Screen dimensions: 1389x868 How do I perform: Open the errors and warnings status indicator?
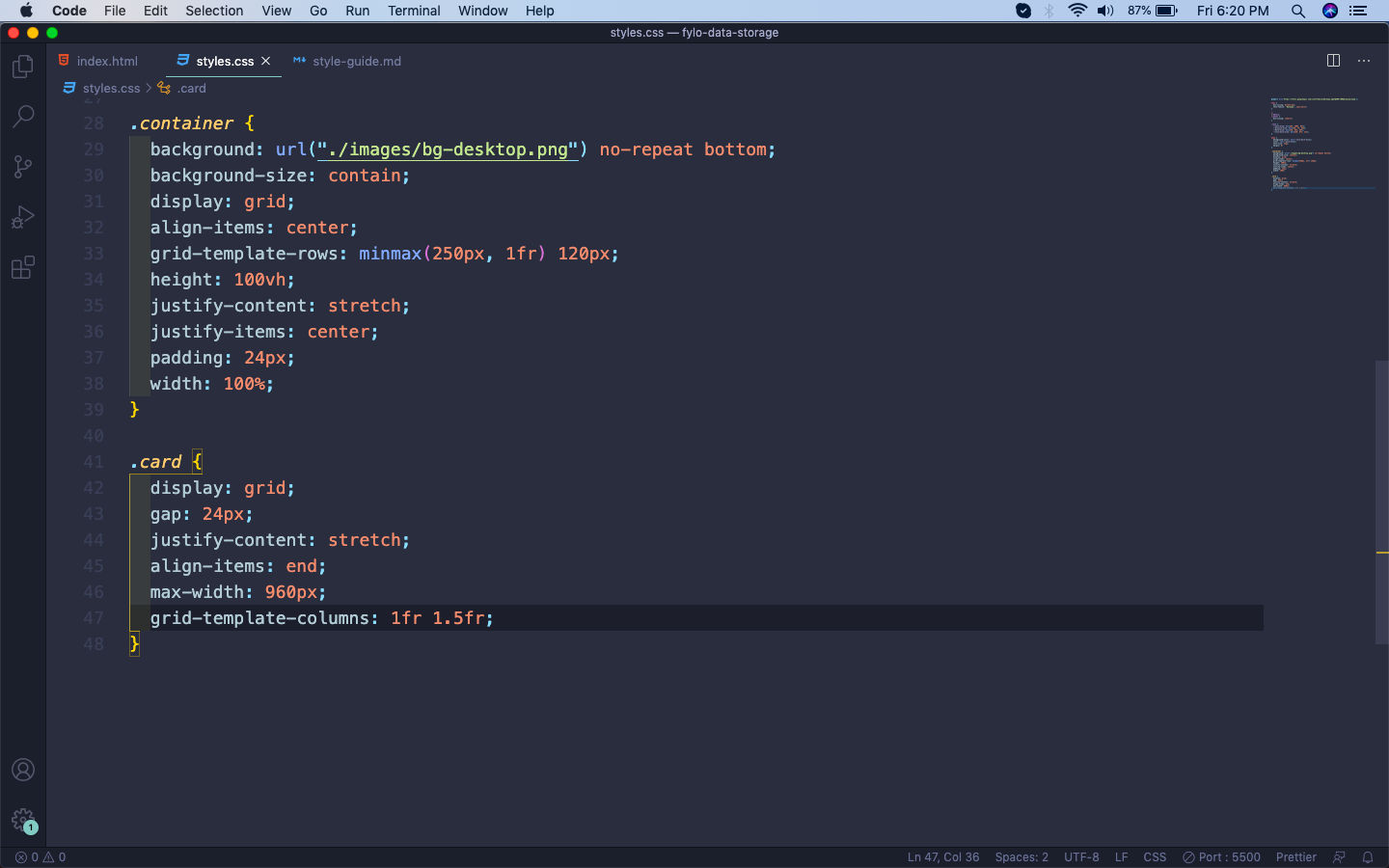pyautogui.click(x=41, y=857)
